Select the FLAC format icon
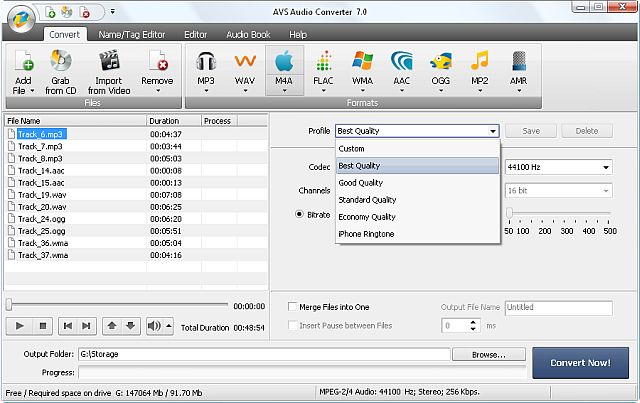The width and height of the screenshot is (640, 403). click(x=323, y=62)
